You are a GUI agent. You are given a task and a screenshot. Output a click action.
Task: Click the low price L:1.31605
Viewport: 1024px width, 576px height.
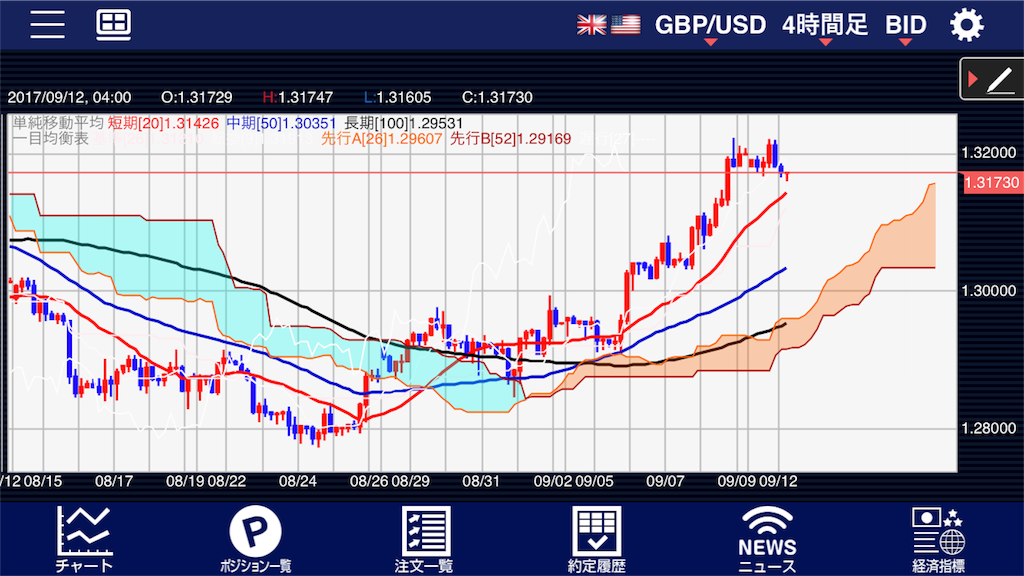point(398,97)
